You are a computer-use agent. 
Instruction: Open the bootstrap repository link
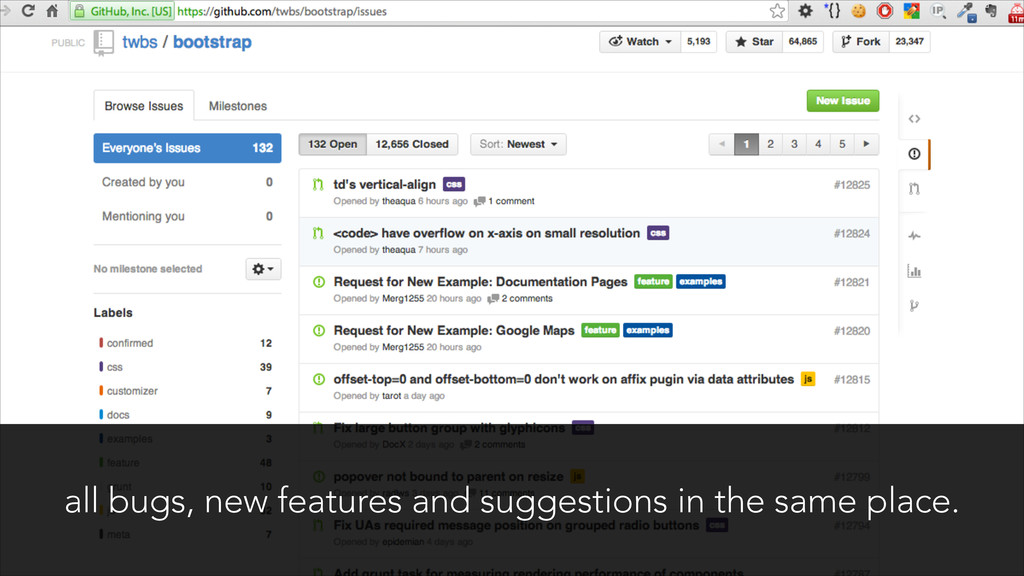(x=212, y=42)
